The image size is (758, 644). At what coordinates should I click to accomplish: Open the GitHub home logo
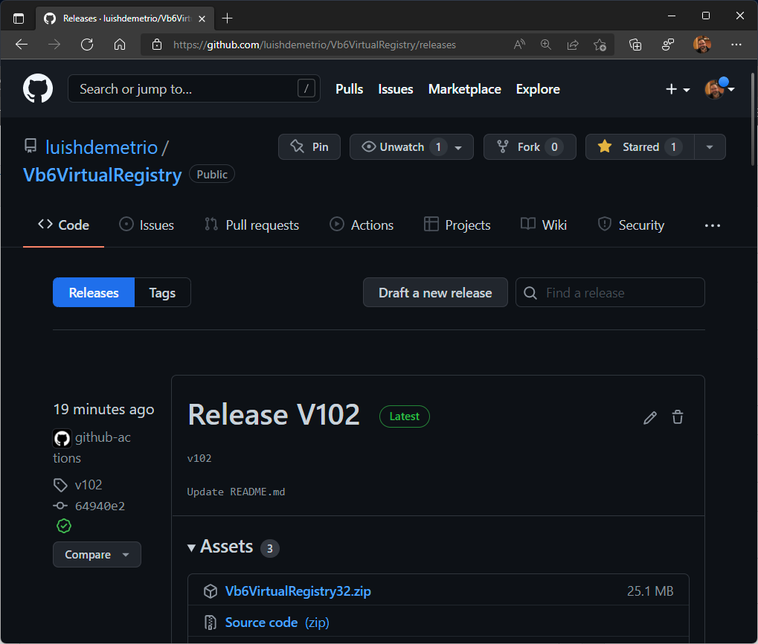(38, 88)
